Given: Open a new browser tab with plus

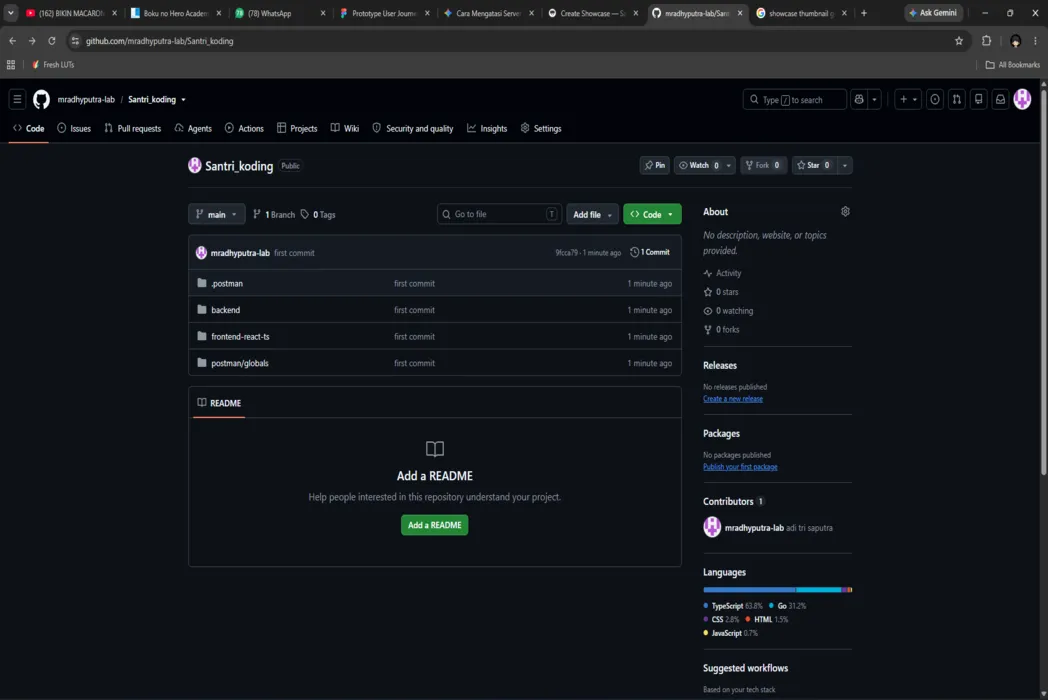Looking at the screenshot, I should coord(864,13).
